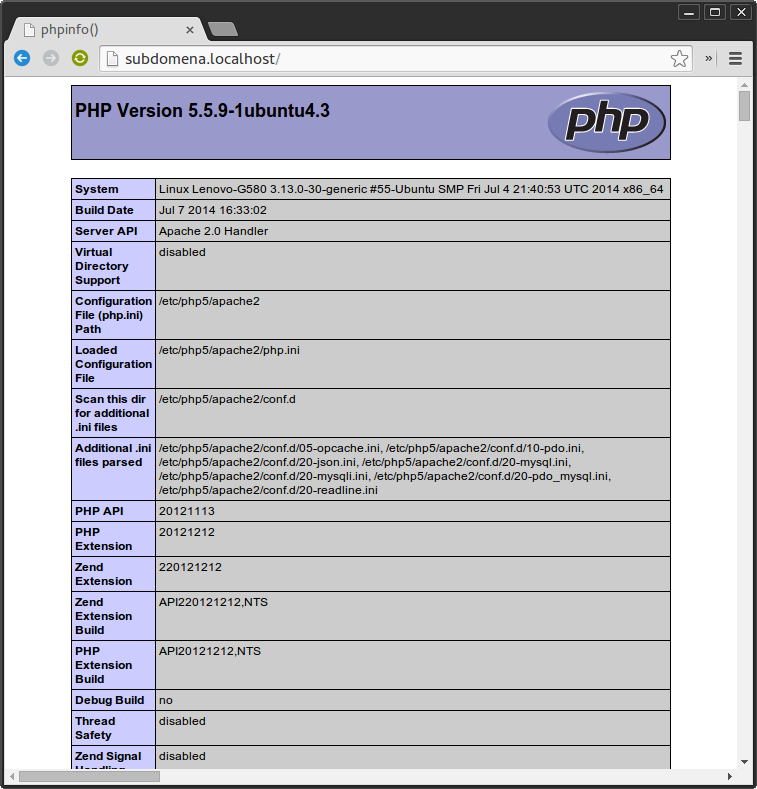Click the Build Date label
Image resolution: width=757 pixels, height=789 pixels.
(x=104, y=210)
